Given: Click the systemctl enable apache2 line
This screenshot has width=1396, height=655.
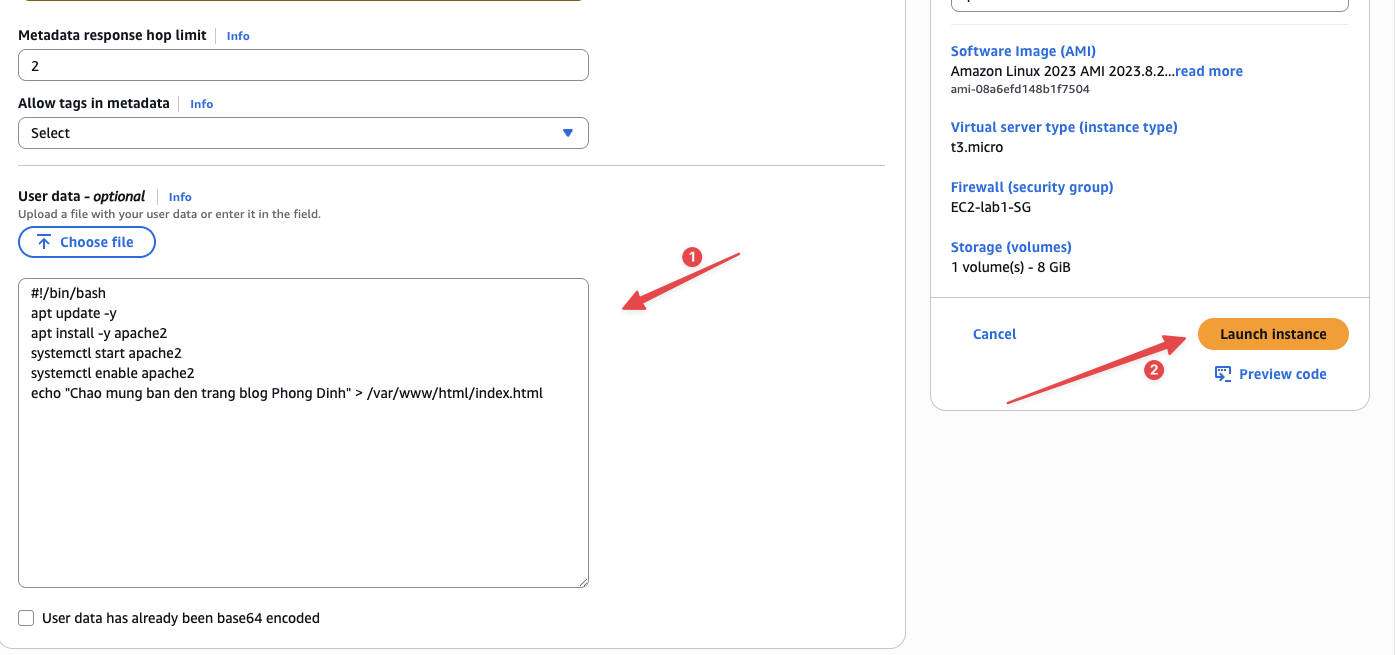Looking at the screenshot, I should [x=113, y=373].
